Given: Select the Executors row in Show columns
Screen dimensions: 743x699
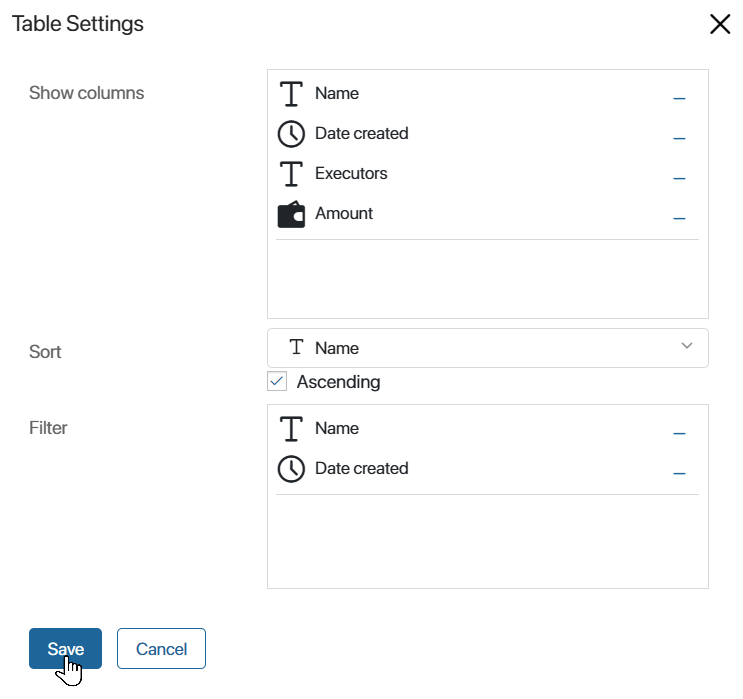Looking at the screenshot, I should (488, 173).
